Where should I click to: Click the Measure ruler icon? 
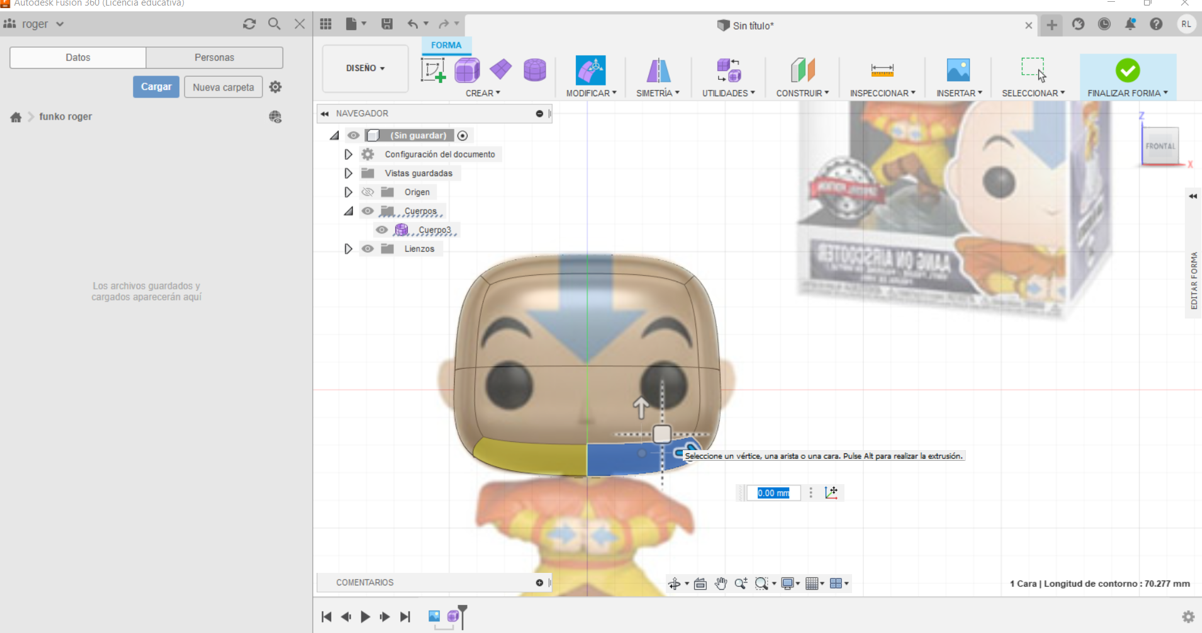[882, 70]
